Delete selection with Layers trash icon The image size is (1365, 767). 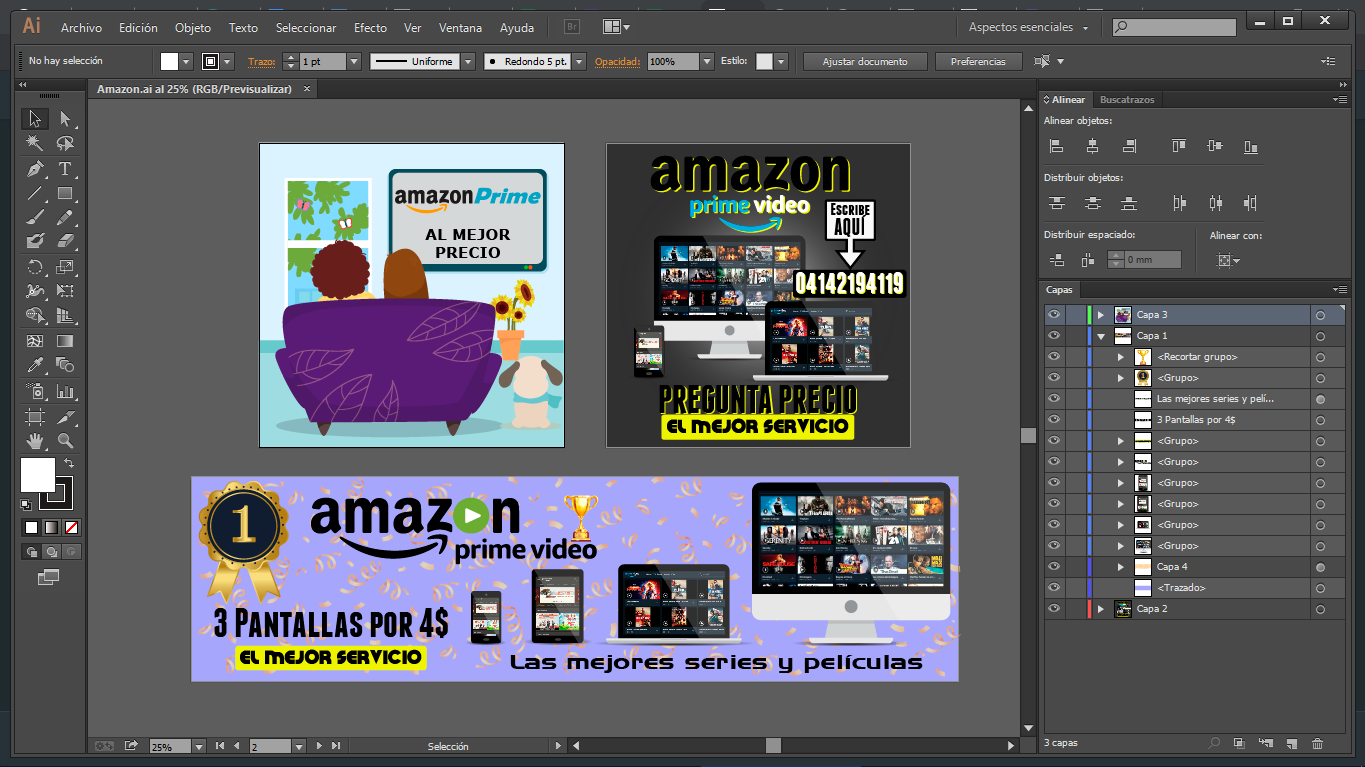(1317, 743)
